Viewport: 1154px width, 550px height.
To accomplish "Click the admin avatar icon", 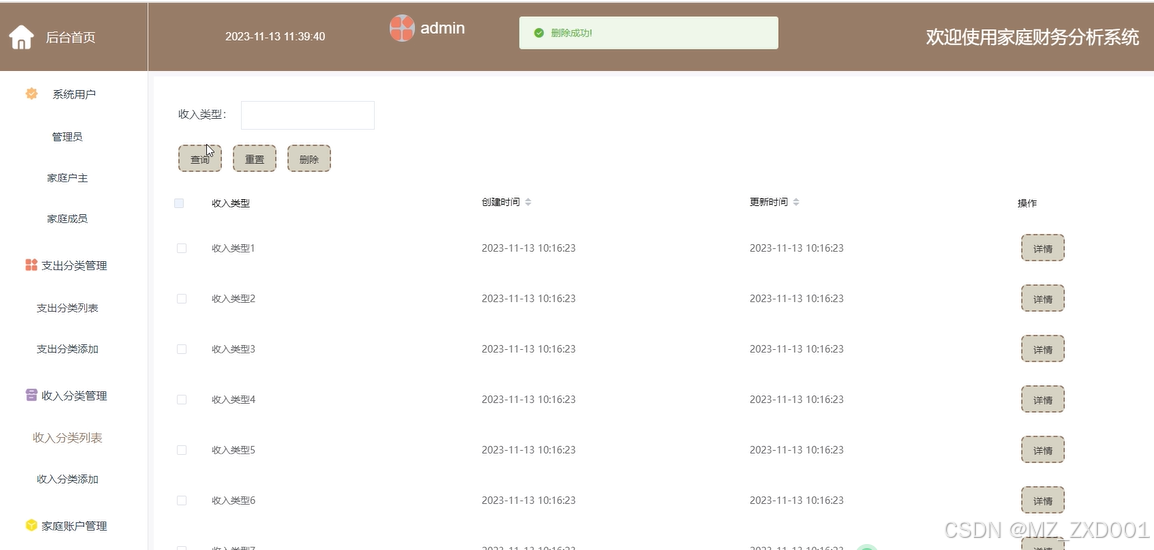I will (x=402, y=28).
